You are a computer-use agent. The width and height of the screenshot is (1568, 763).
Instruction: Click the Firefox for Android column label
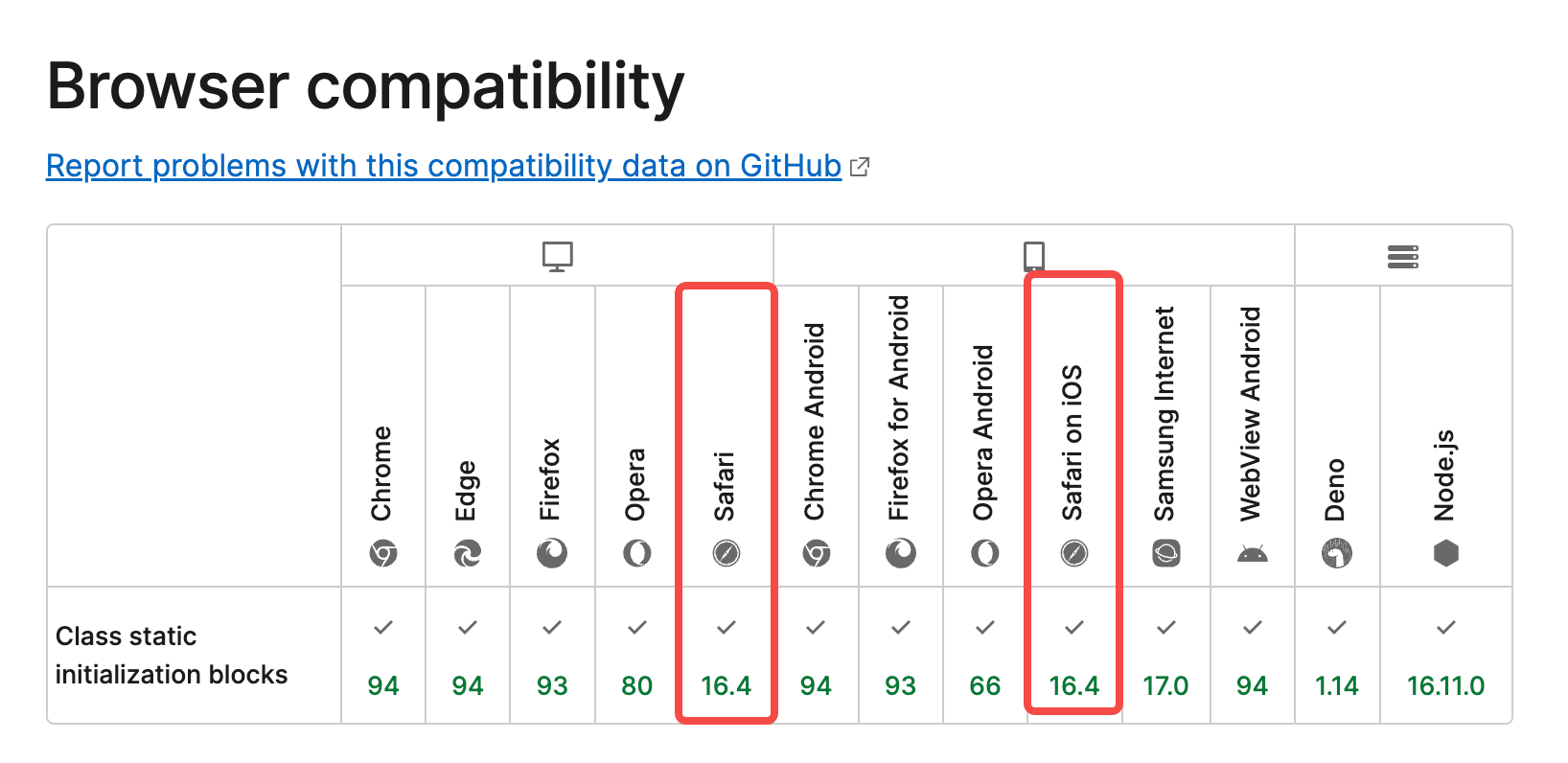point(899,408)
